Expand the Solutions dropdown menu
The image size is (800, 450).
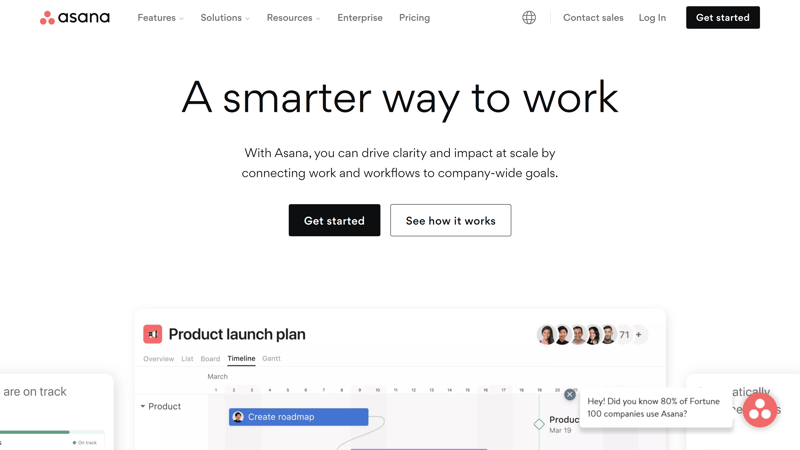coord(225,18)
